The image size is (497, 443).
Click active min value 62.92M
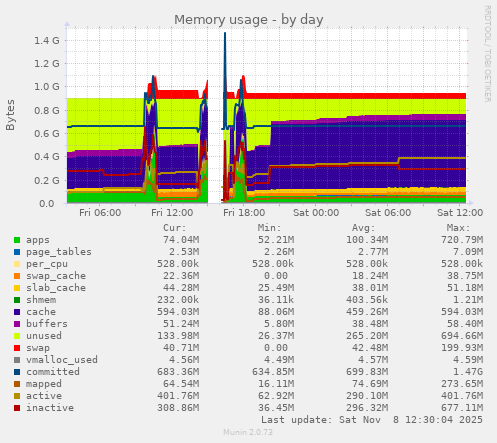pyautogui.click(x=276, y=396)
